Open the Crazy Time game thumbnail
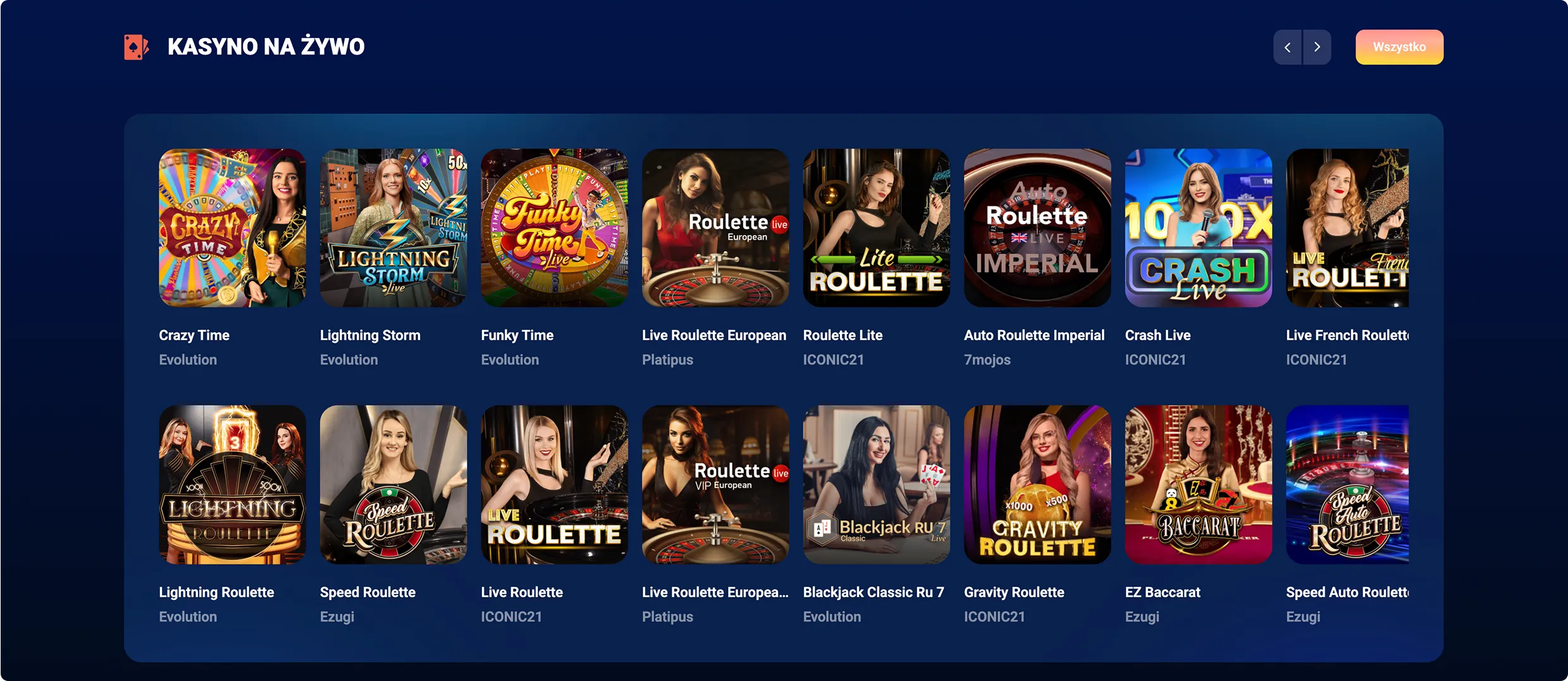The width and height of the screenshot is (1568, 681). 232,228
